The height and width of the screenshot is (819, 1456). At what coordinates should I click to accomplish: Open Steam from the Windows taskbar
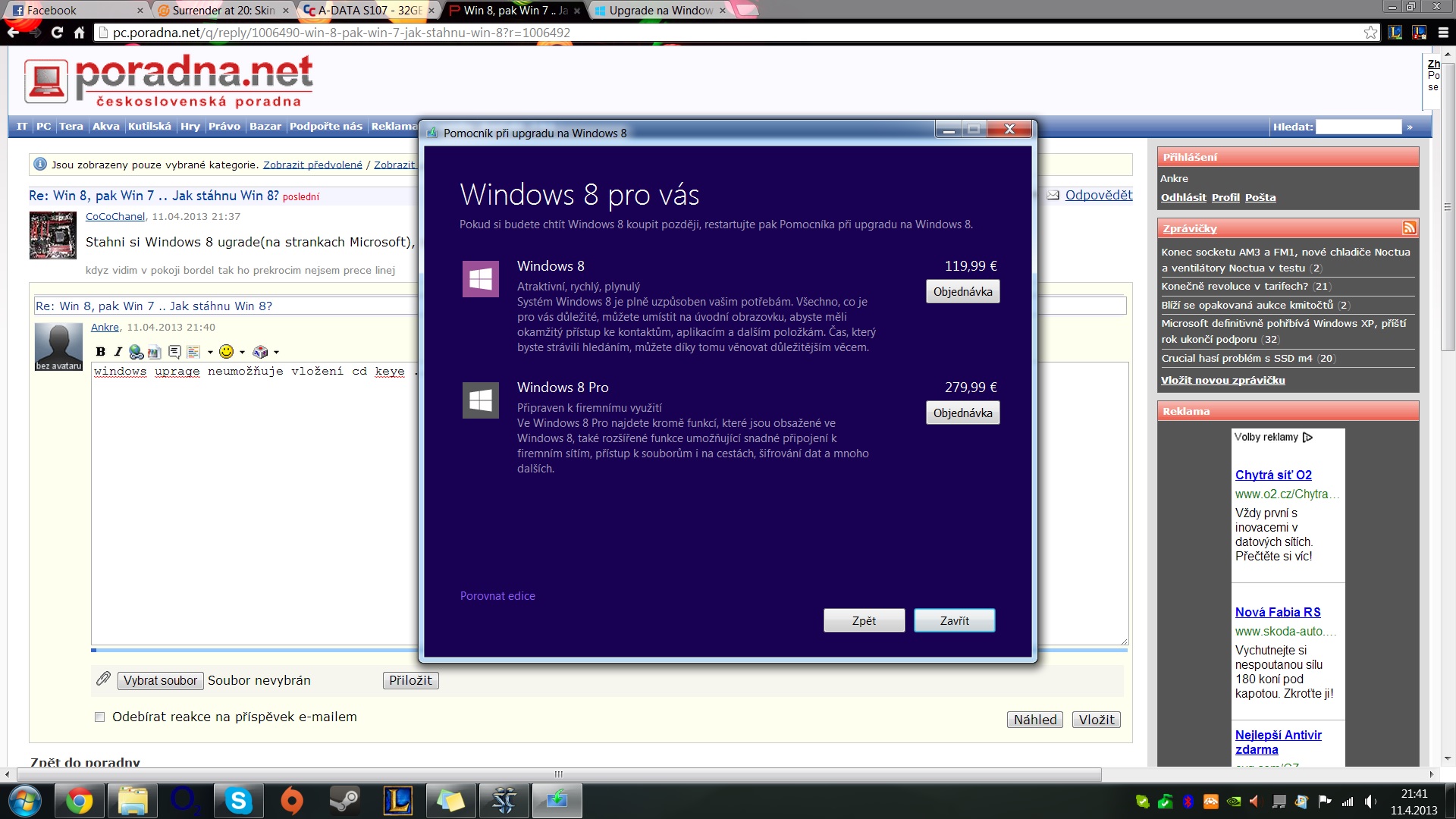point(344,801)
